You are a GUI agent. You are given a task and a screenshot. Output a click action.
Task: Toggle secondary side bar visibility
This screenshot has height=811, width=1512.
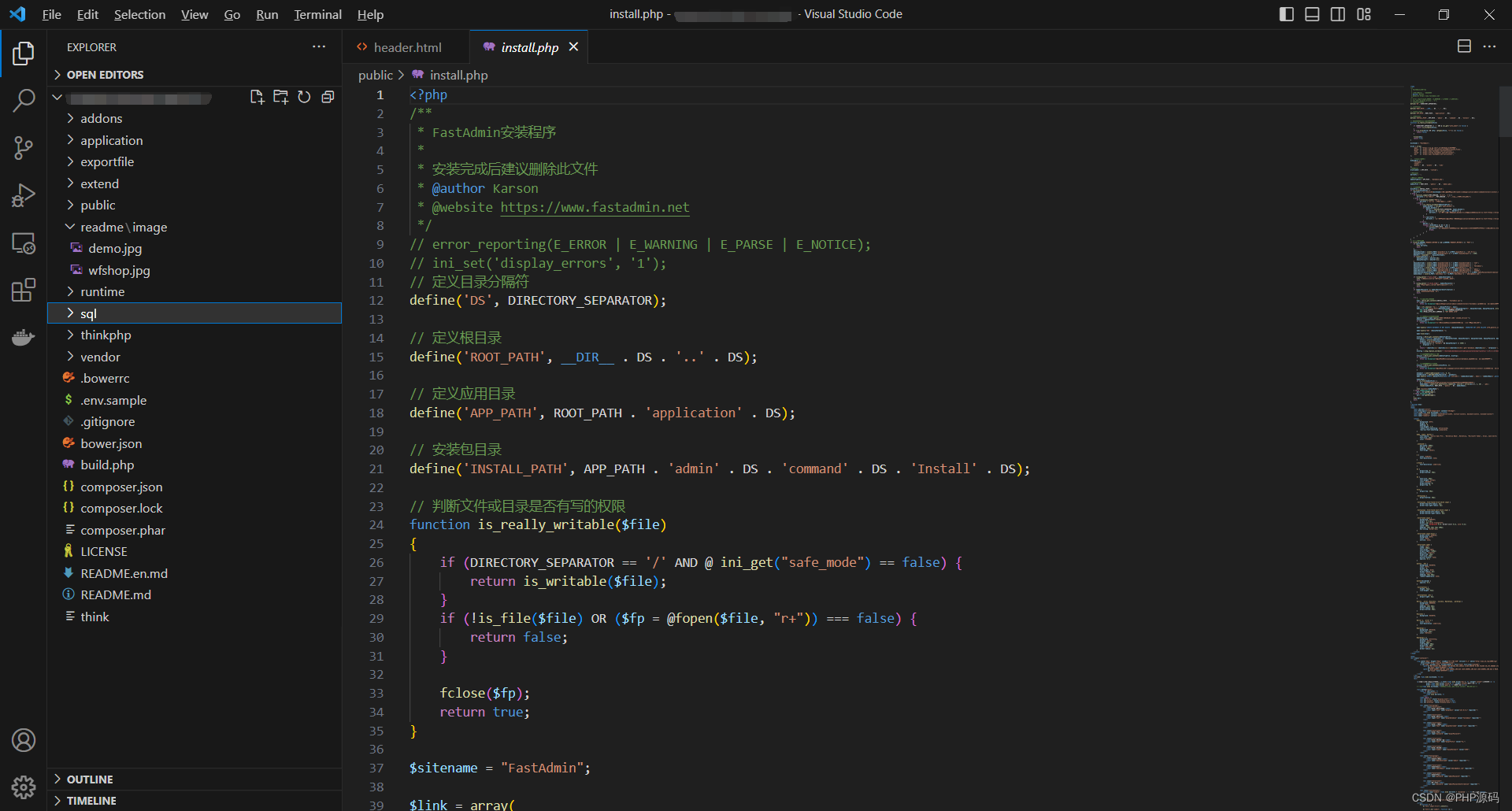coord(1338,14)
